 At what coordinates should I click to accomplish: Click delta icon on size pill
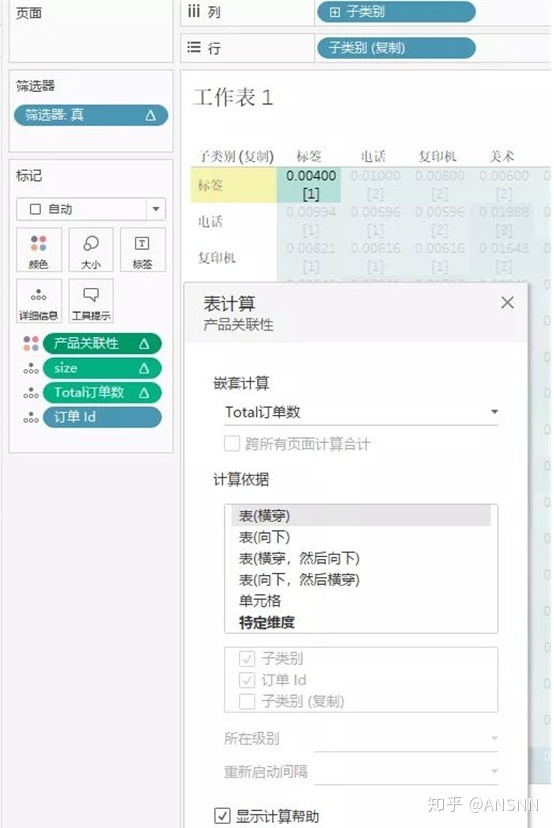(x=144, y=369)
